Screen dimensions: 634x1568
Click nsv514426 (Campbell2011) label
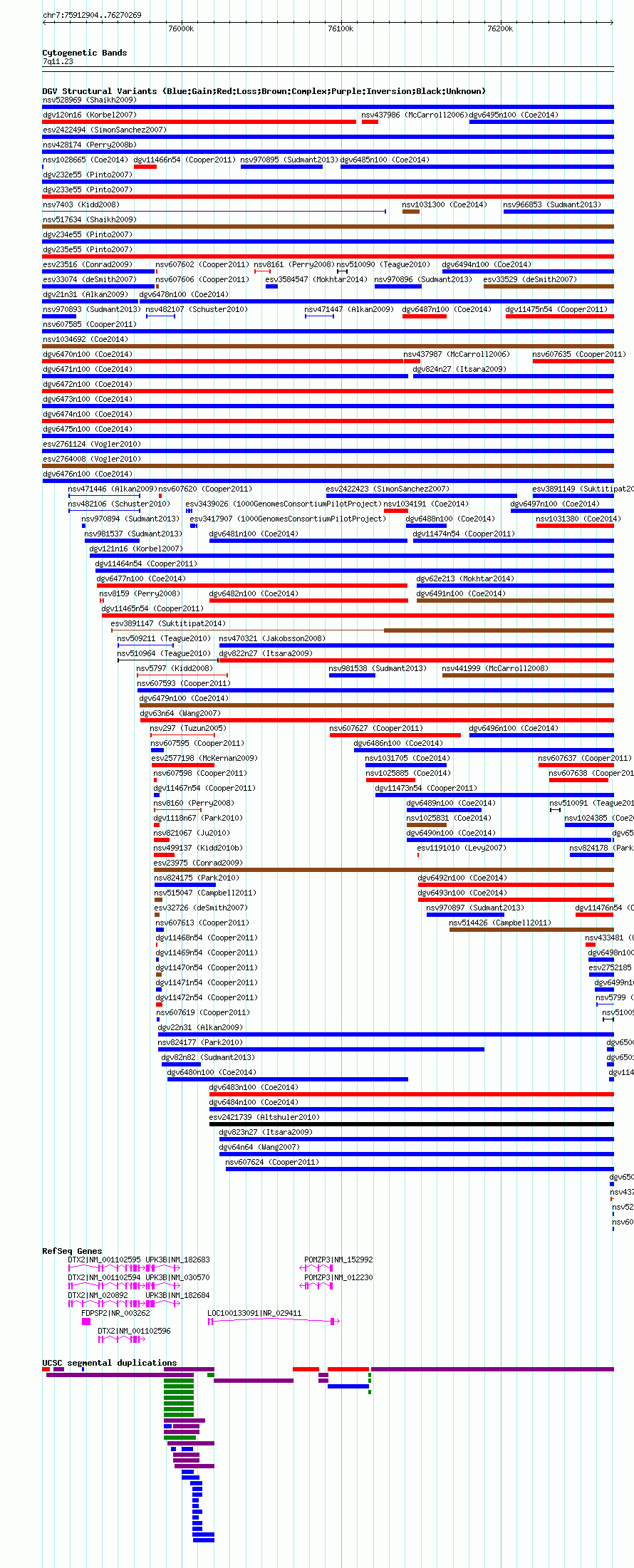(500, 923)
